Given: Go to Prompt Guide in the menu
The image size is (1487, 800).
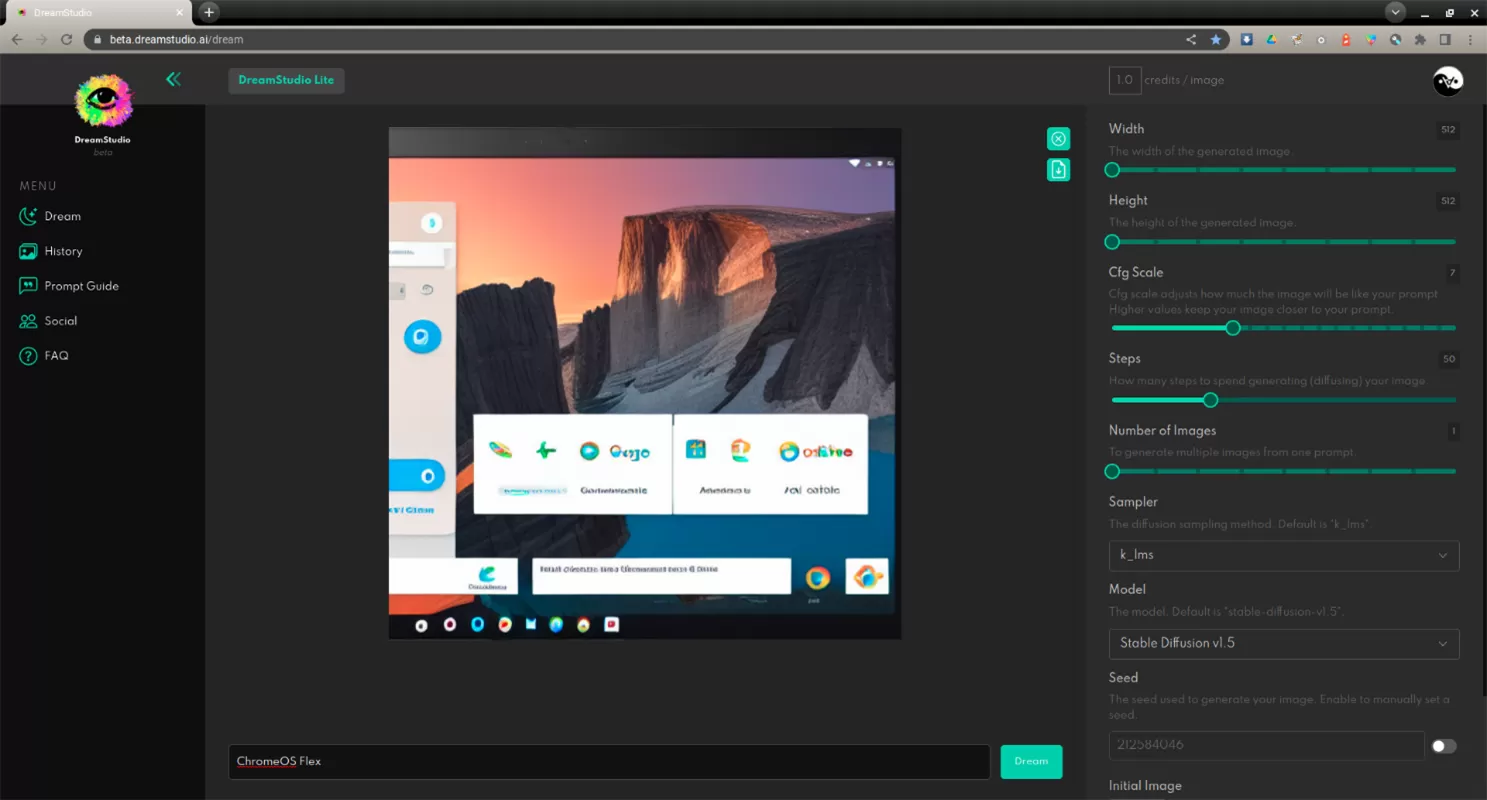Looking at the screenshot, I should 81,286.
